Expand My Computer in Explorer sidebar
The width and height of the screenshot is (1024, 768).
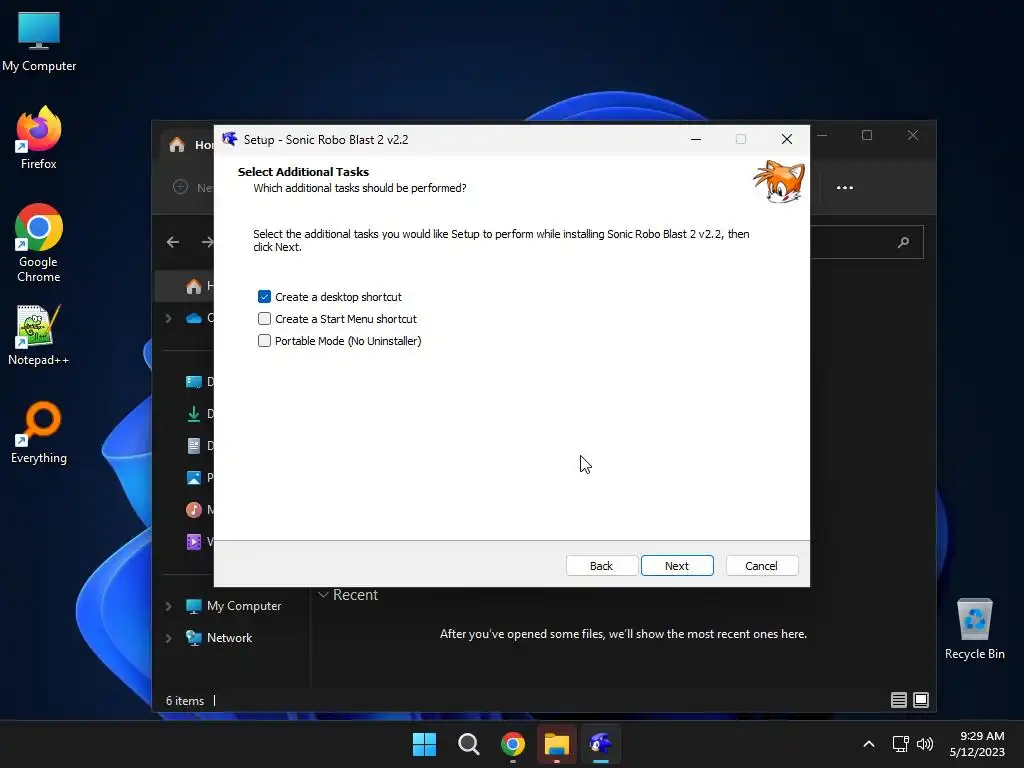point(168,606)
